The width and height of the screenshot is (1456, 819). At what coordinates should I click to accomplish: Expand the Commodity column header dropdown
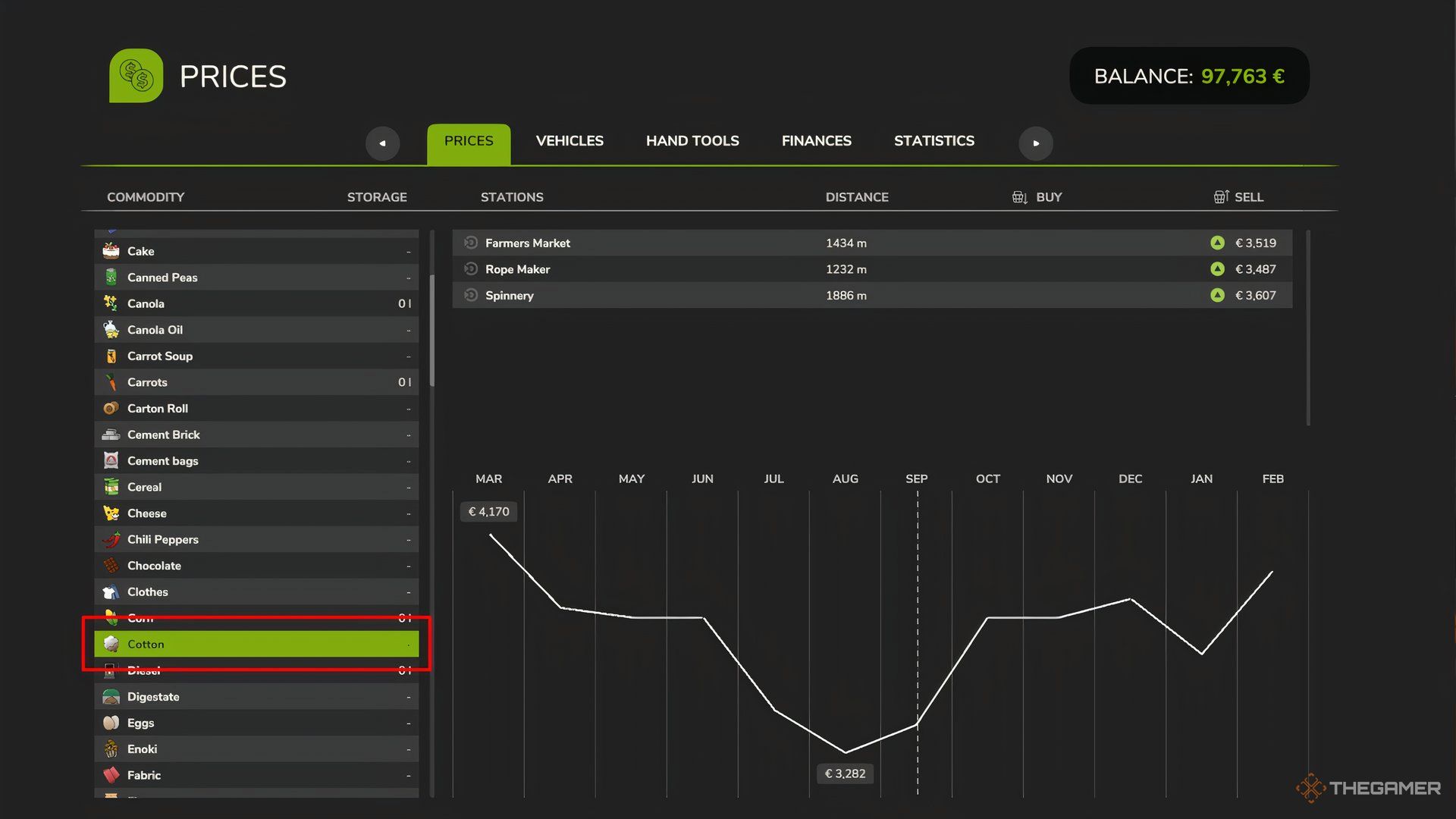click(x=145, y=197)
